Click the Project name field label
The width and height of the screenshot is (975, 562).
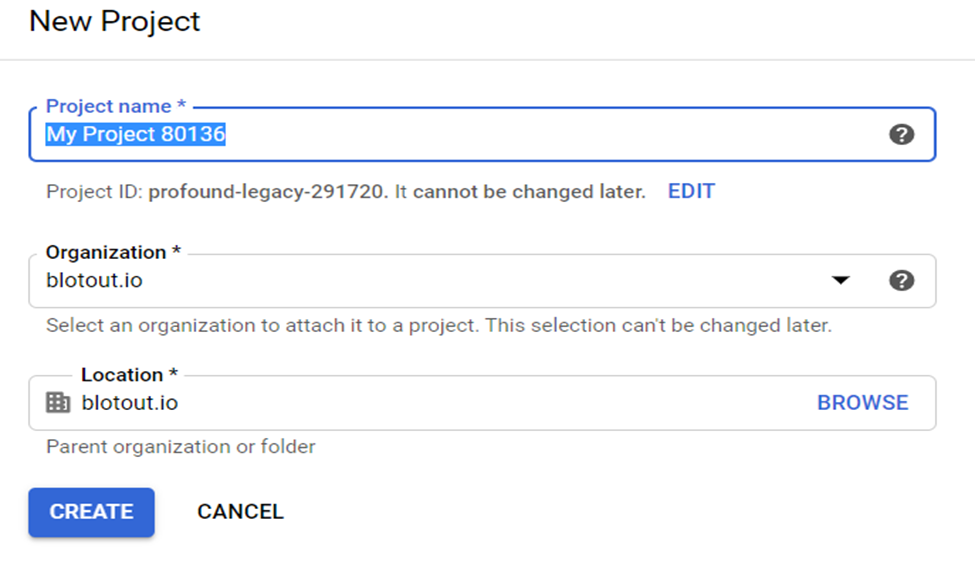tap(116, 106)
